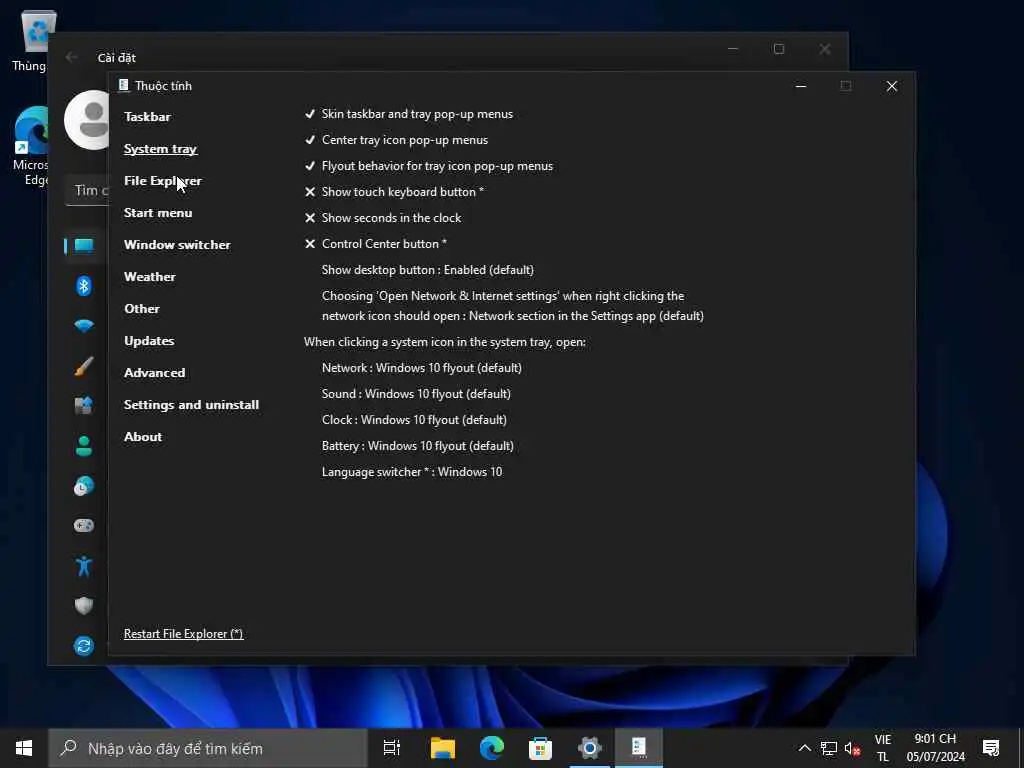Click the Restart File Explorer link

pos(184,633)
